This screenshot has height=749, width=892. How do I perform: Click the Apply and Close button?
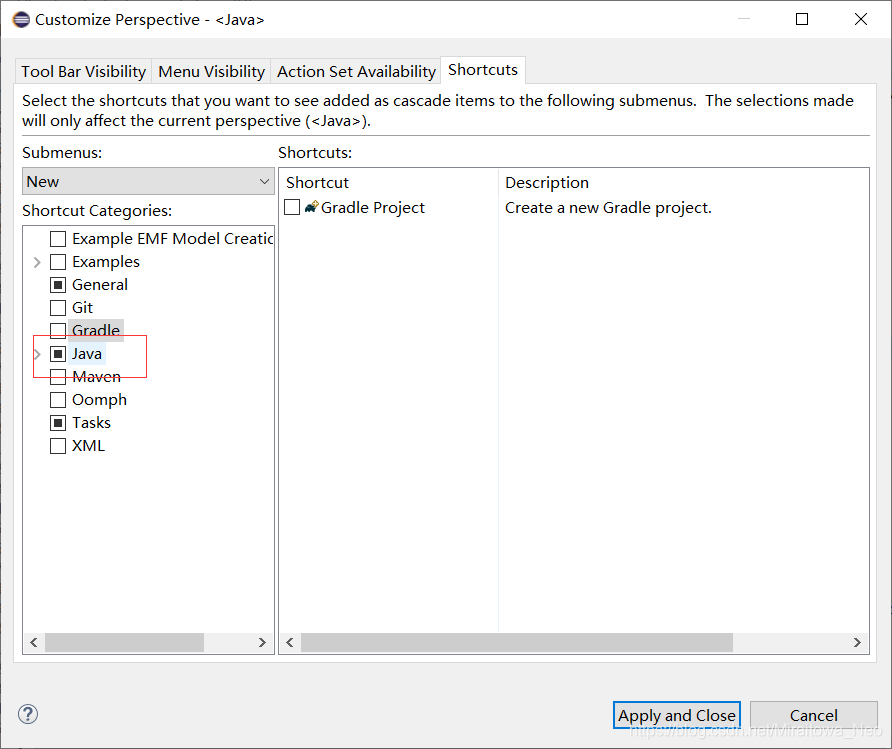pyautogui.click(x=676, y=715)
